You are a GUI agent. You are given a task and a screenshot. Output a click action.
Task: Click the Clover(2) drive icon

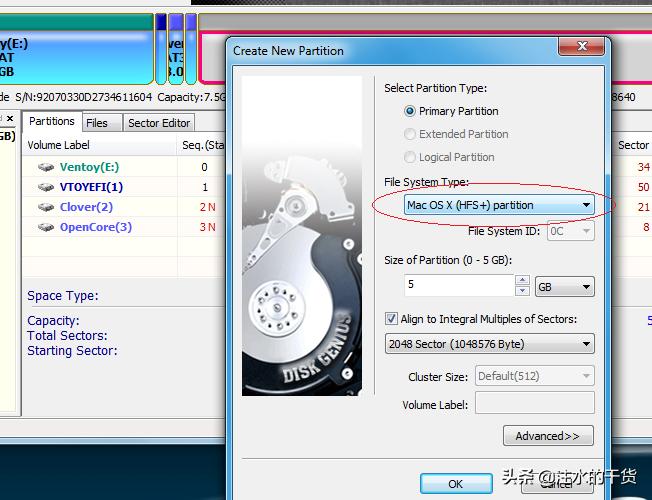(x=46, y=207)
